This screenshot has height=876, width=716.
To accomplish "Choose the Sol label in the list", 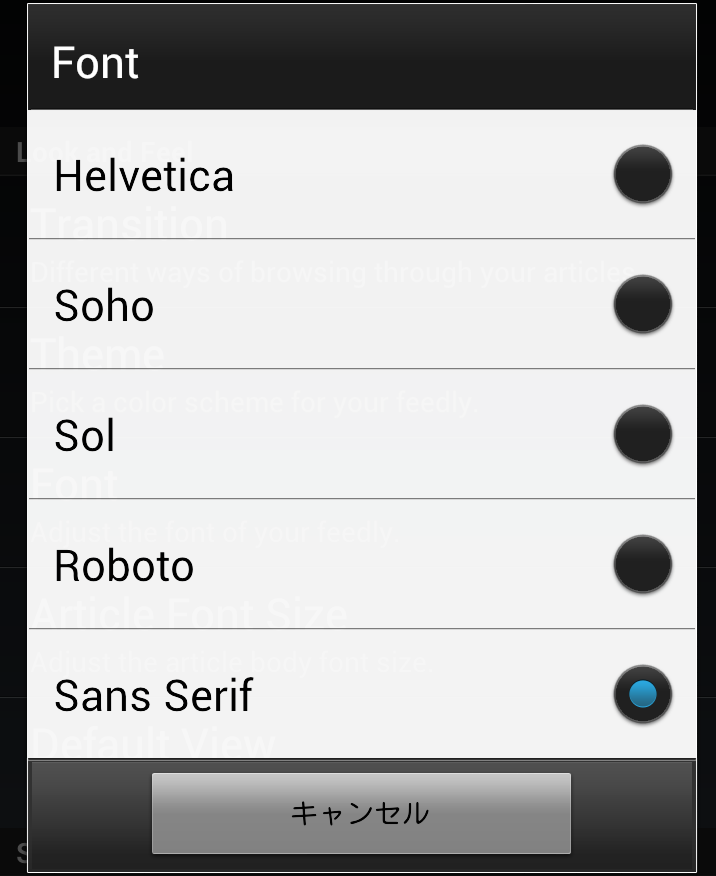I will pyautogui.click(x=85, y=436).
